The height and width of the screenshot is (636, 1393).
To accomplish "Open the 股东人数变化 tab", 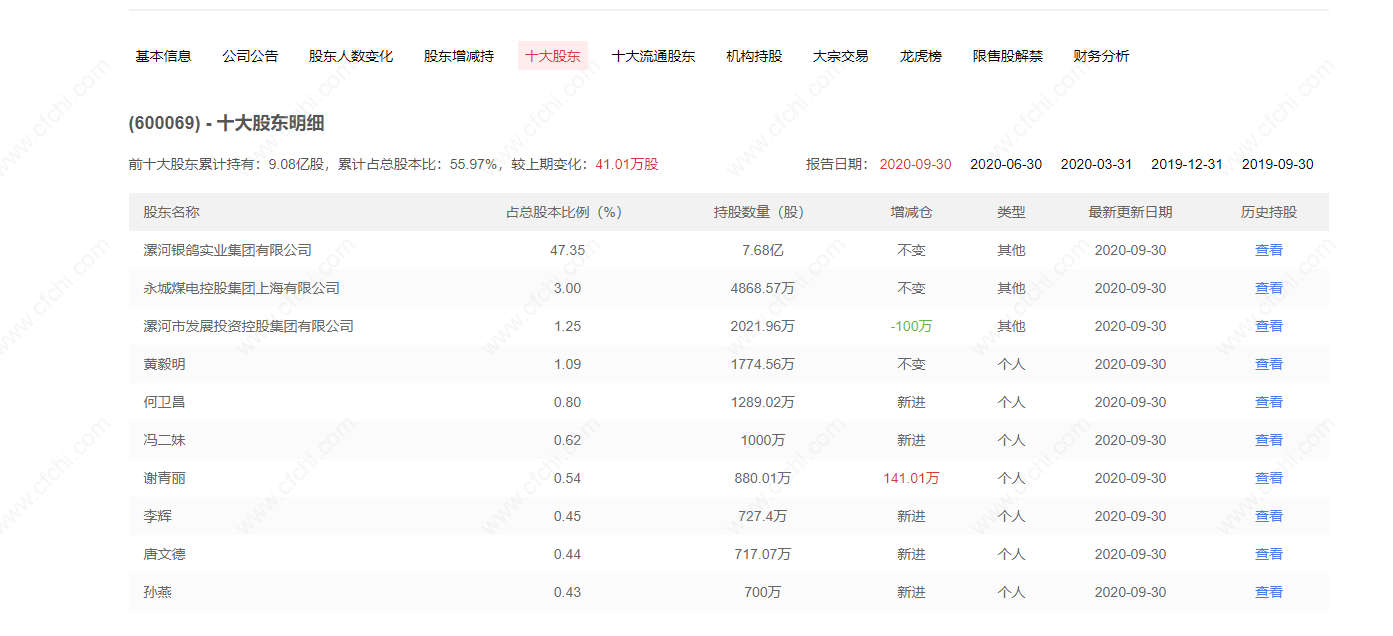I will (x=351, y=56).
